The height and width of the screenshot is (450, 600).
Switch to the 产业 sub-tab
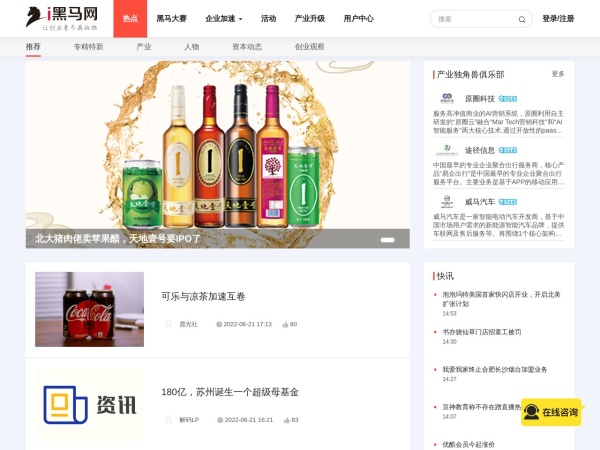coord(144,47)
